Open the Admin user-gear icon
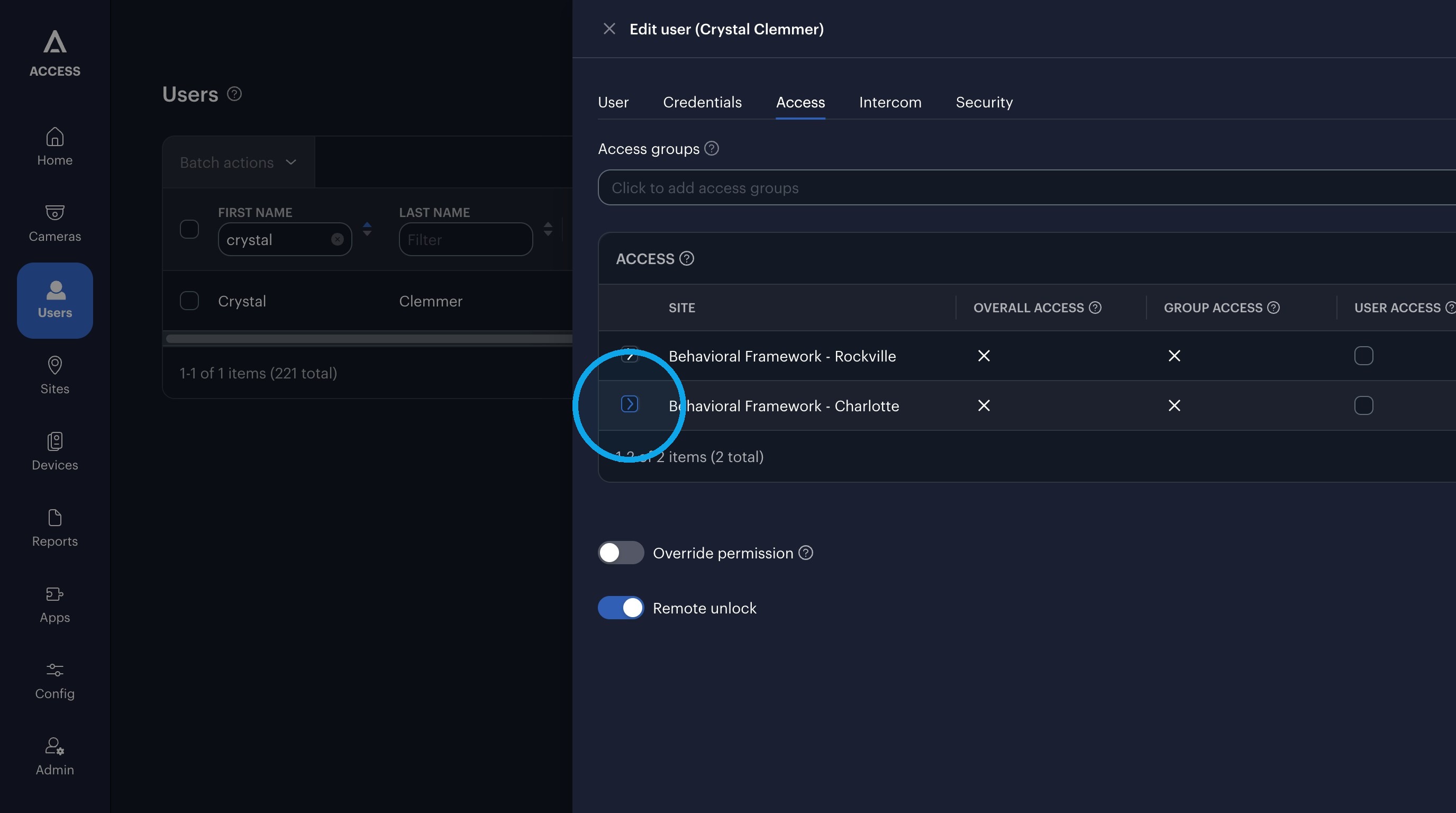The height and width of the screenshot is (813, 1456). 55,746
